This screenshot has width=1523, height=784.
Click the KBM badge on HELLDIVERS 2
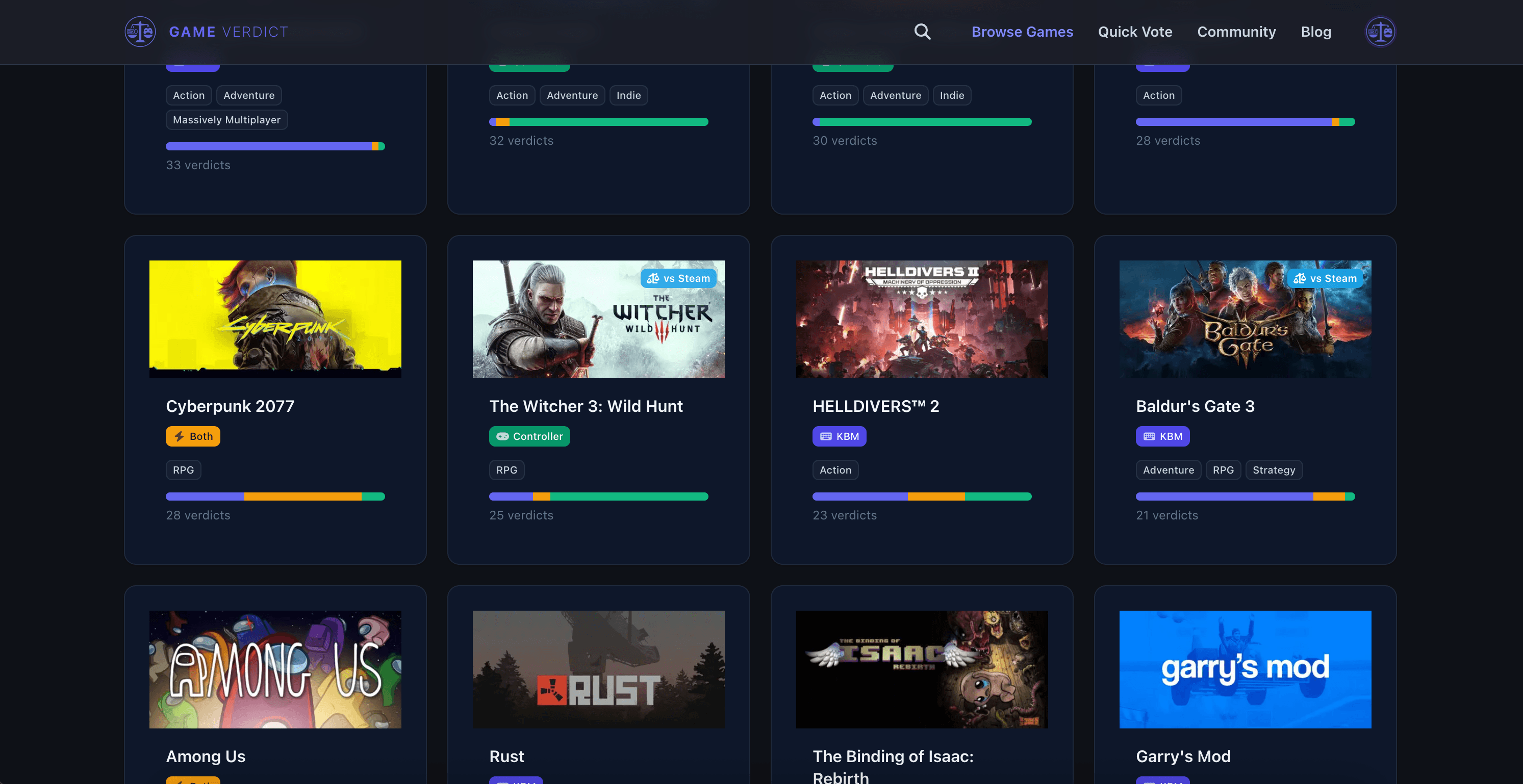(839, 436)
